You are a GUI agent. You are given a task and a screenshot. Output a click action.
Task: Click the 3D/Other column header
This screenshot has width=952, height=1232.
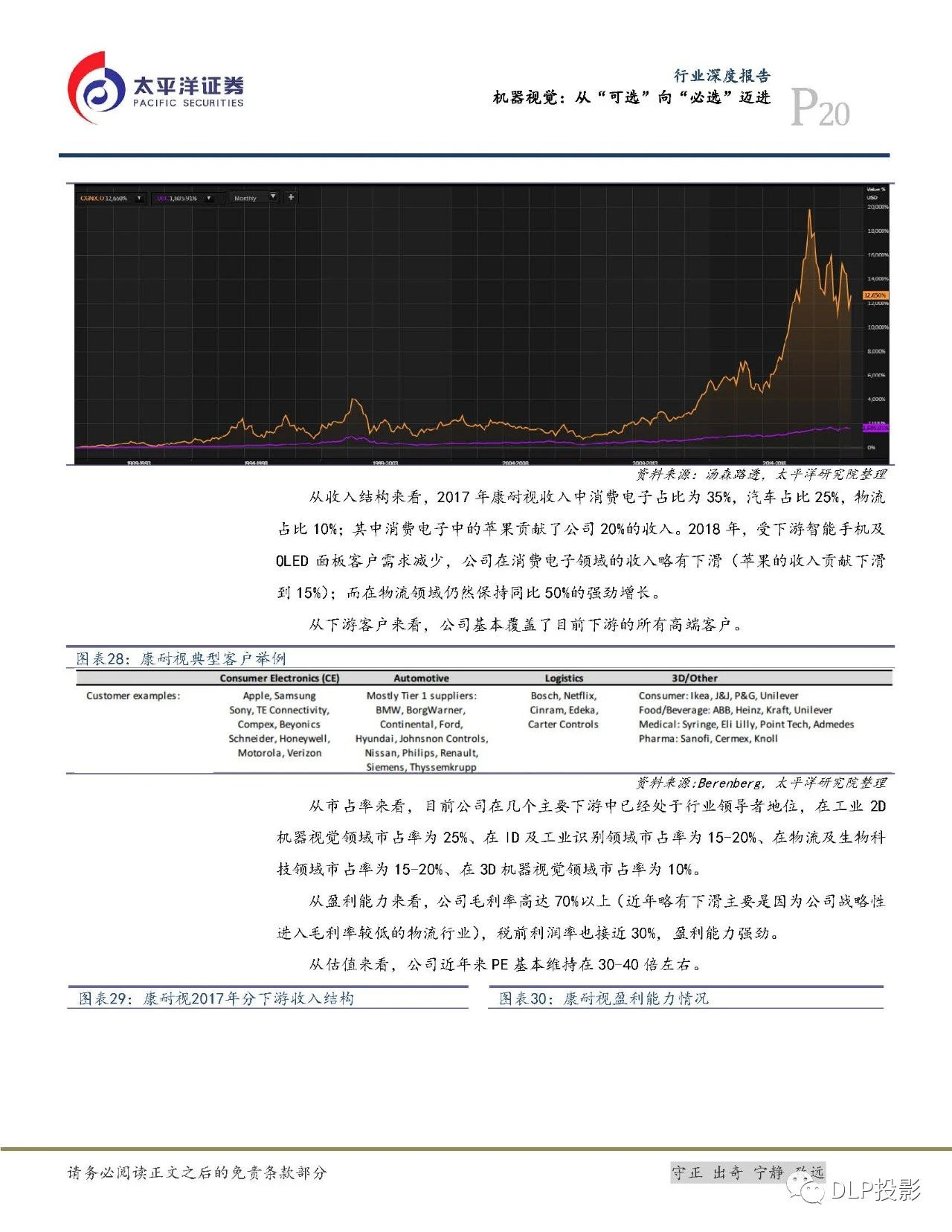pos(695,678)
